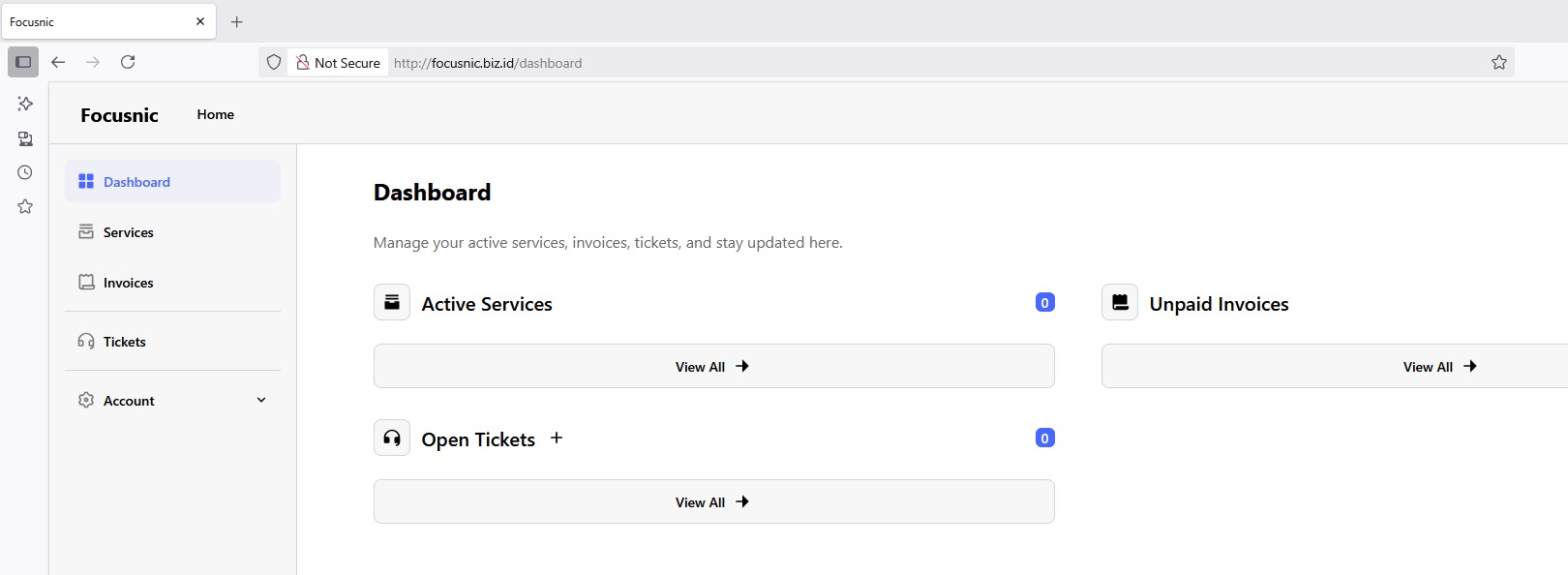Go to Invoices in the sidebar
This screenshot has height=575, width=1568.
click(x=128, y=283)
